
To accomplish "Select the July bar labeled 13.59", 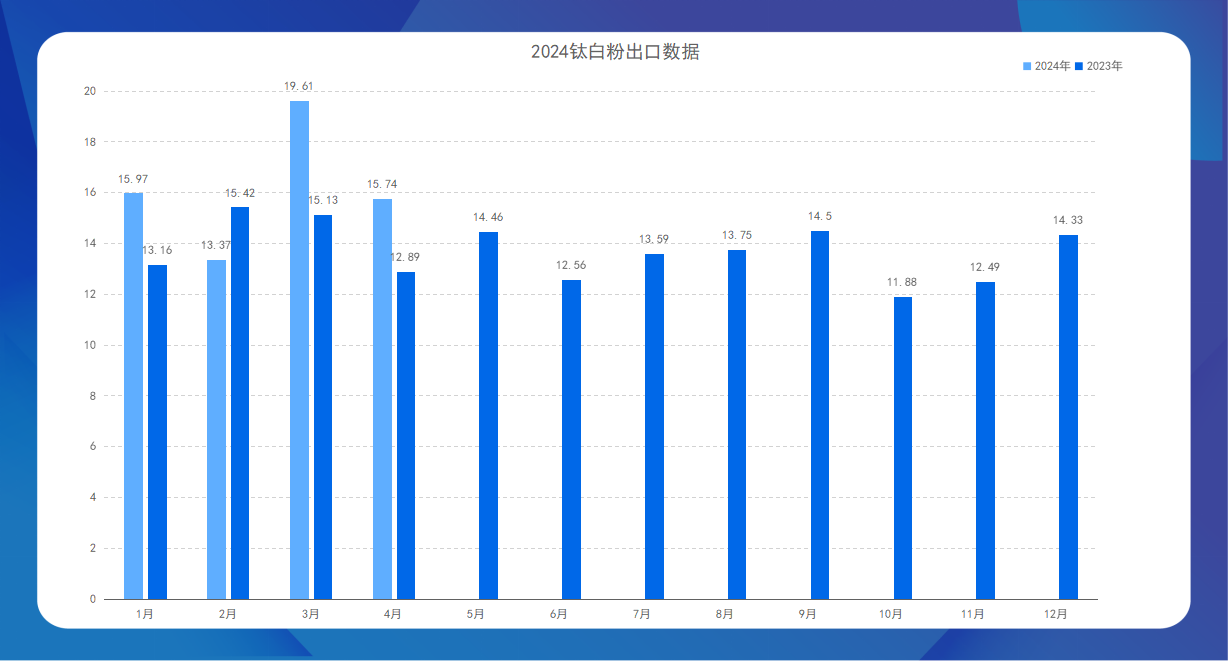I will click(x=654, y=426).
